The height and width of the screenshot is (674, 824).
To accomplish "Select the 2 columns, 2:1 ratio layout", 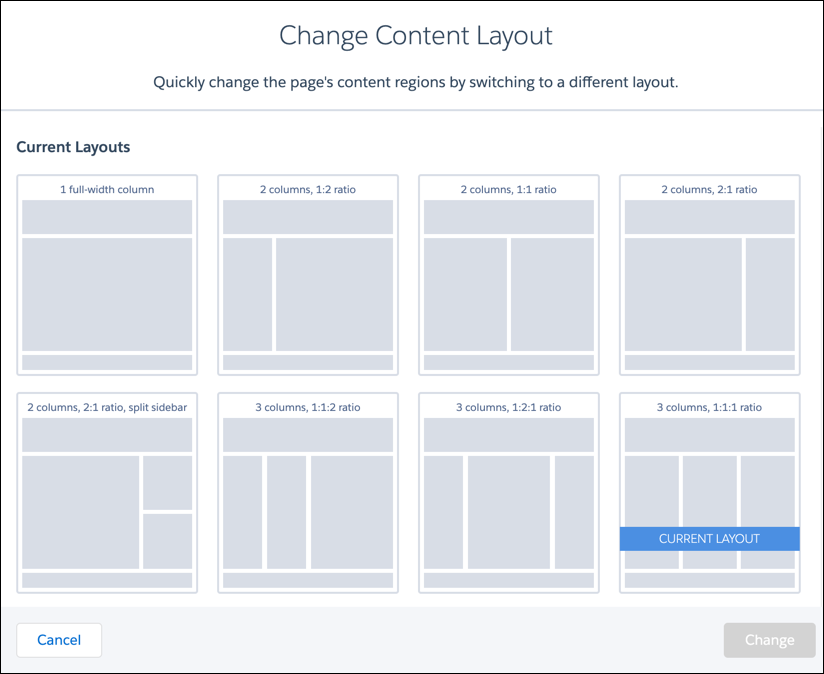I will (x=709, y=273).
